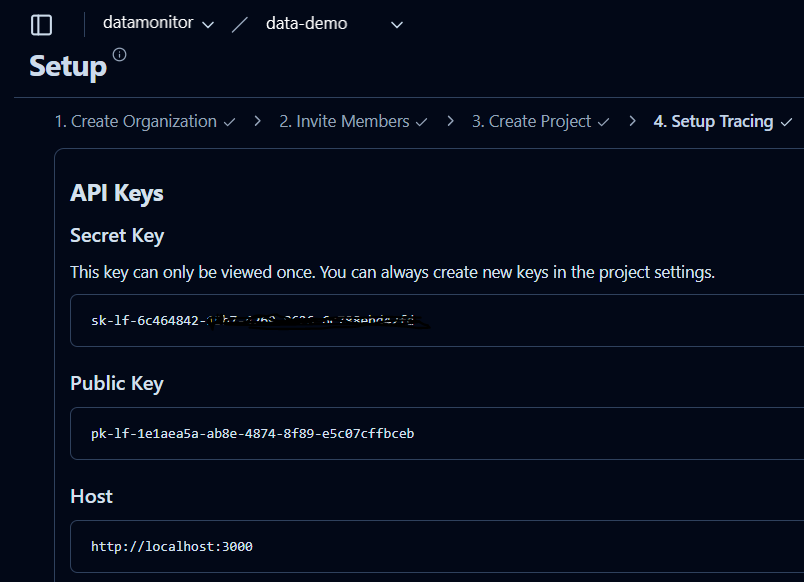Click checkmark beside Setup Tracing
804x582 pixels.
(x=786, y=122)
